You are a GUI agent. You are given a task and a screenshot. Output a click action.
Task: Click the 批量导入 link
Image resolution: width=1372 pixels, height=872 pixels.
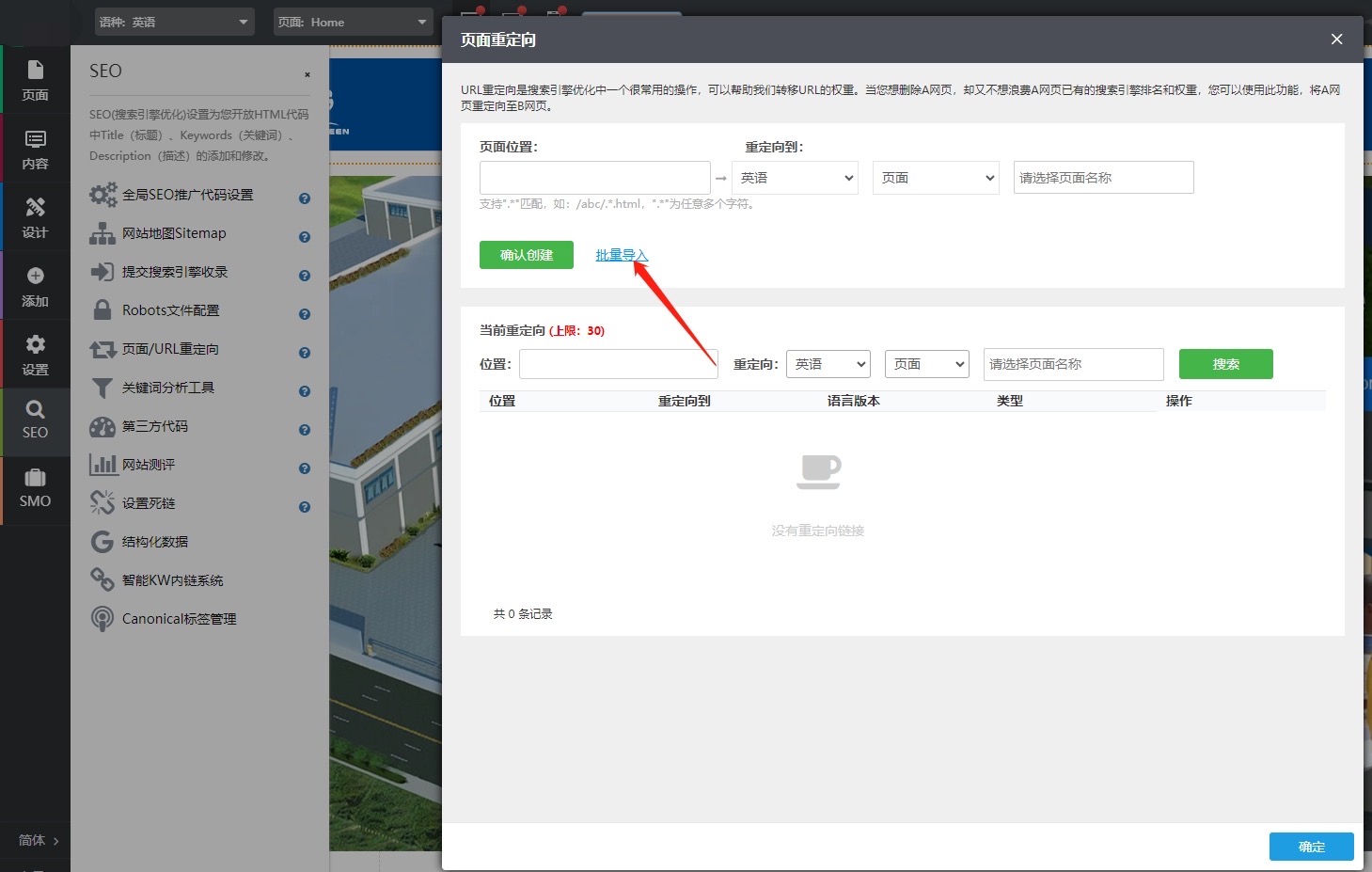tap(621, 255)
